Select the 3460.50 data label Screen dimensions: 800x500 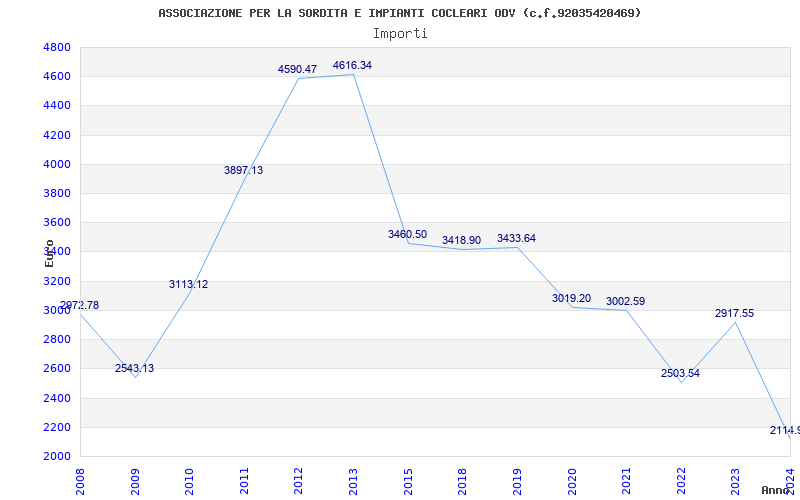(407, 235)
